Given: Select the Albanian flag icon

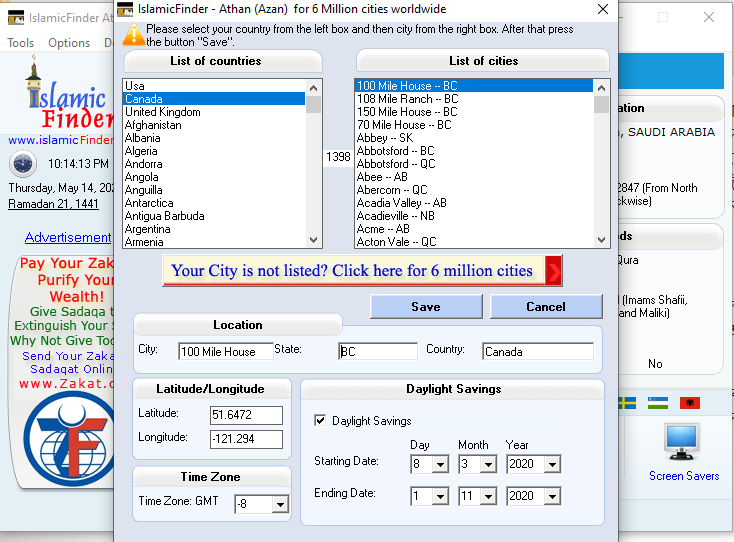Looking at the screenshot, I should 690,403.
